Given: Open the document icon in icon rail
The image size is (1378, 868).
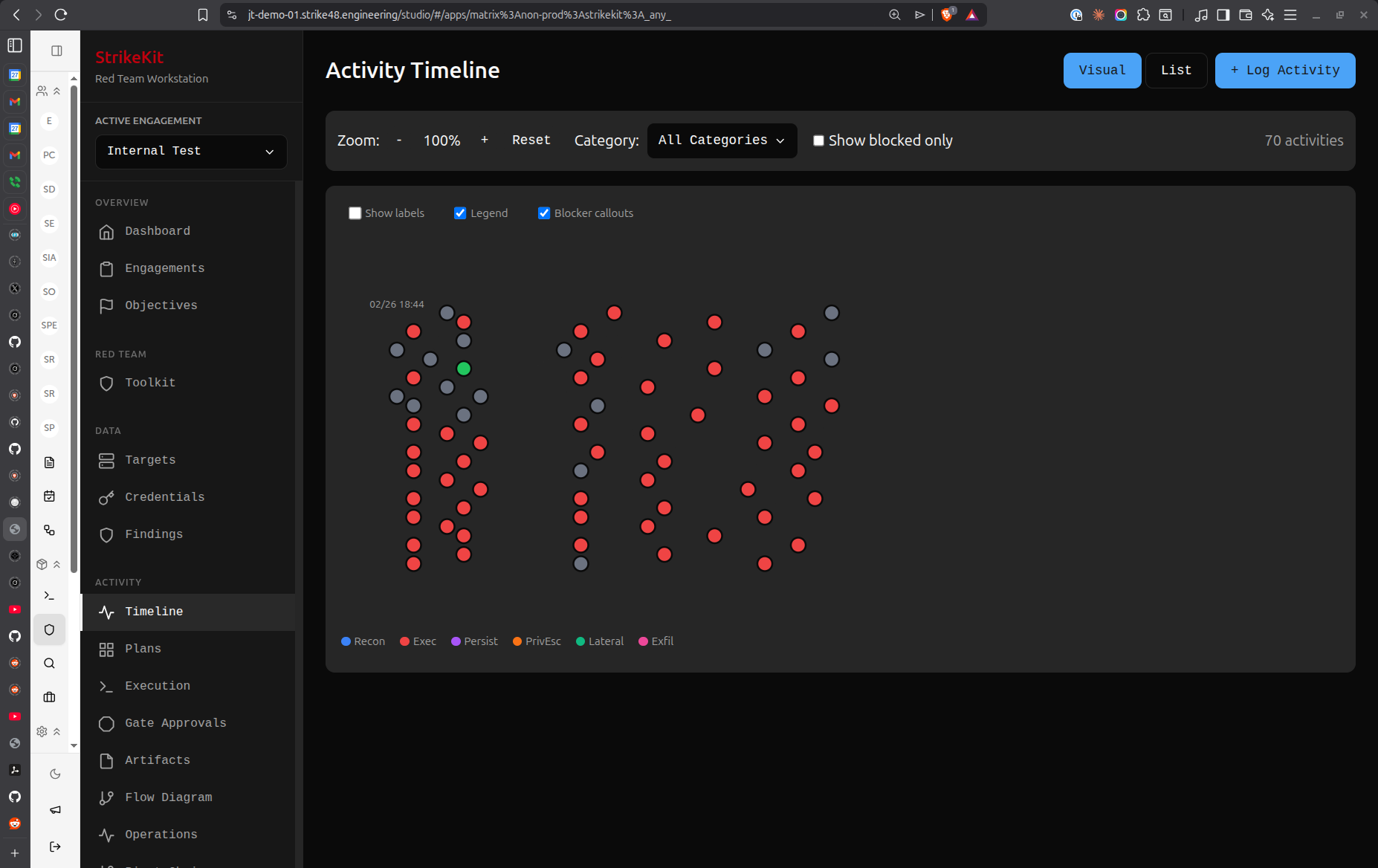Looking at the screenshot, I should point(49,463).
